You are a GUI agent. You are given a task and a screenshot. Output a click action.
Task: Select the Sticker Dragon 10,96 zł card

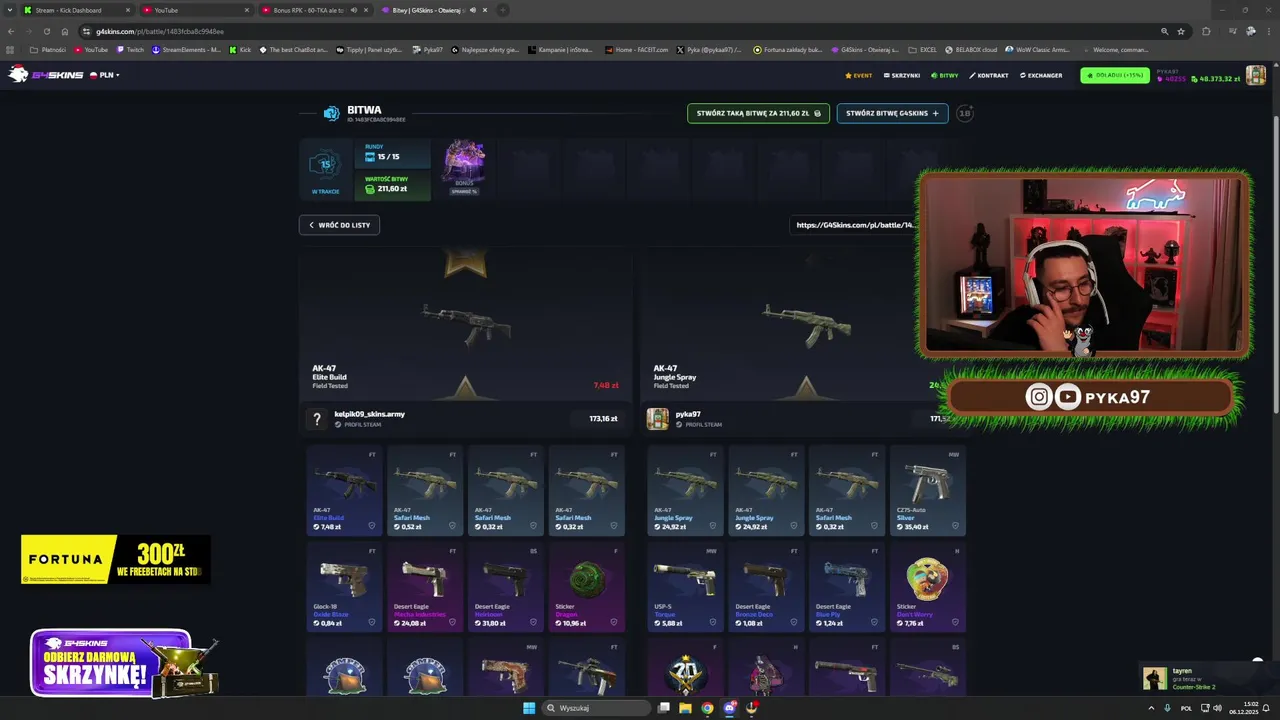pyautogui.click(x=587, y=588)
